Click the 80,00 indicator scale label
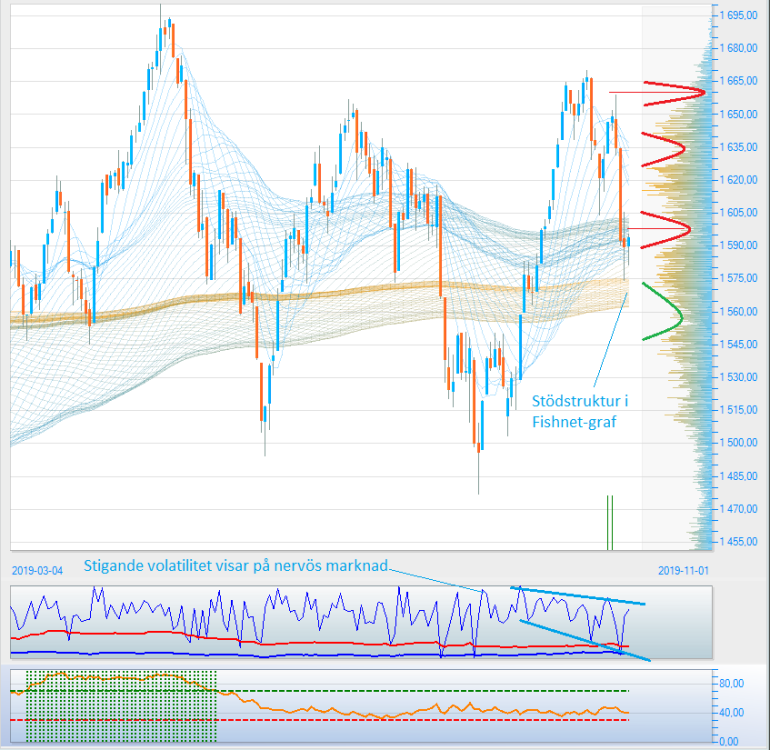This screenshot has height=750, width=770. point(732,683)
